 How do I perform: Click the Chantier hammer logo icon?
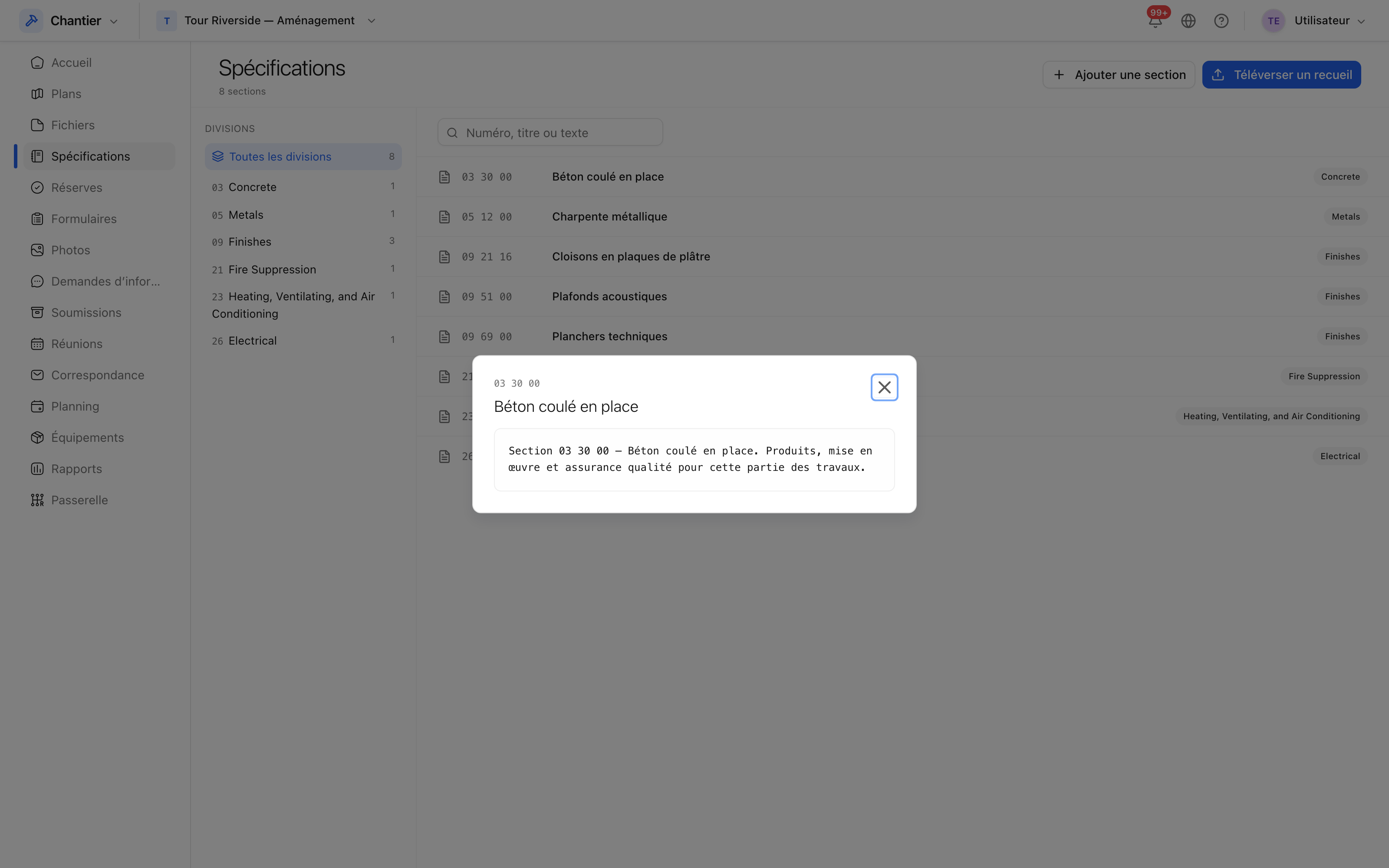pyautogui.click(x=31, y=21)
